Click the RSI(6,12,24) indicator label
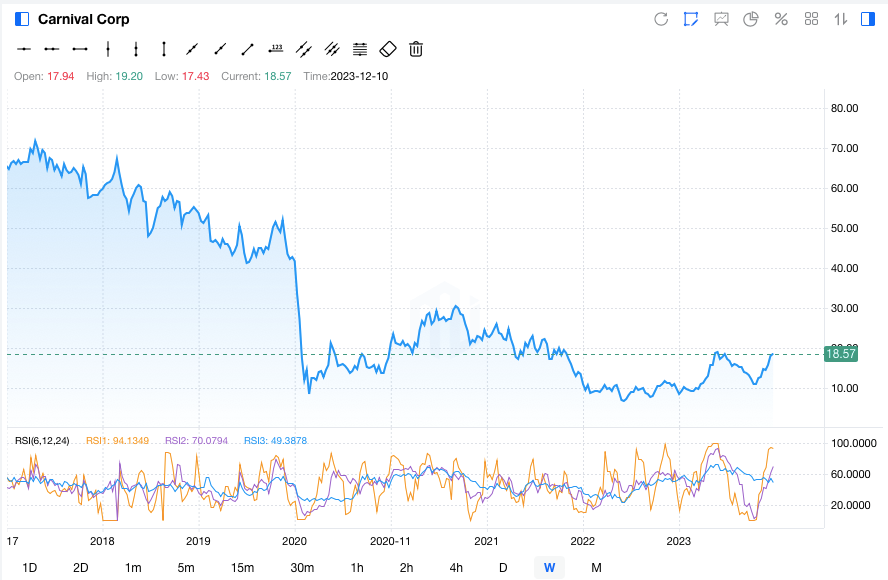 (42, 440)
